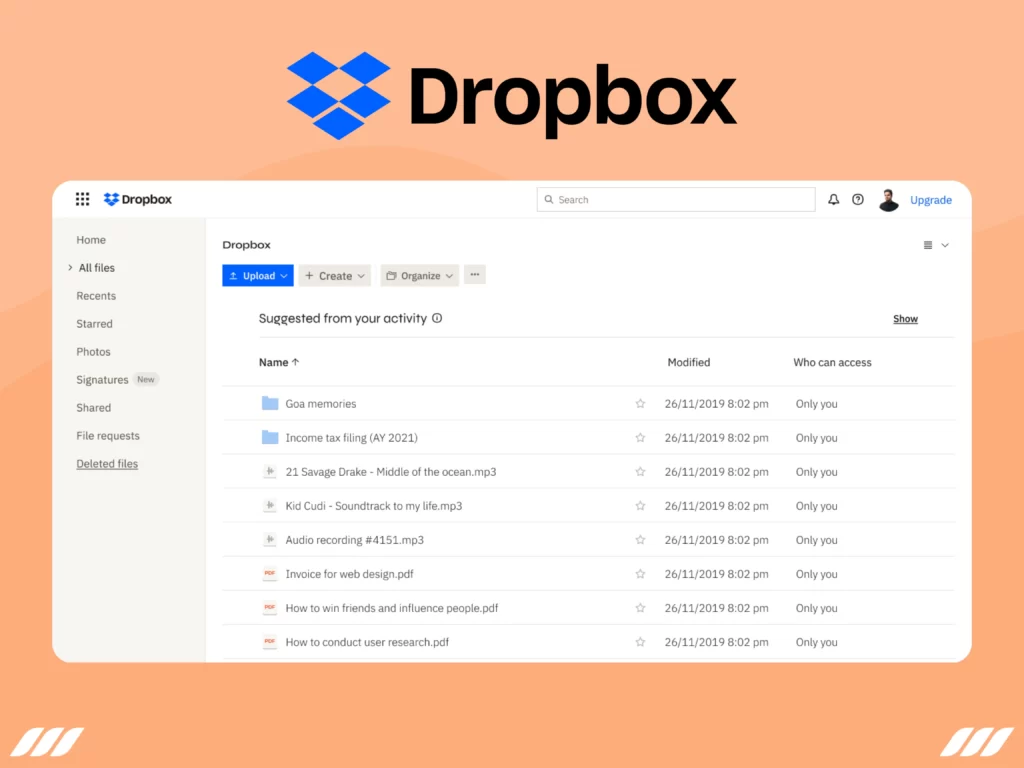Viewport: 1024px width, 768px height.
Task: Open the notifications bell icon
Action: point(833,199)
